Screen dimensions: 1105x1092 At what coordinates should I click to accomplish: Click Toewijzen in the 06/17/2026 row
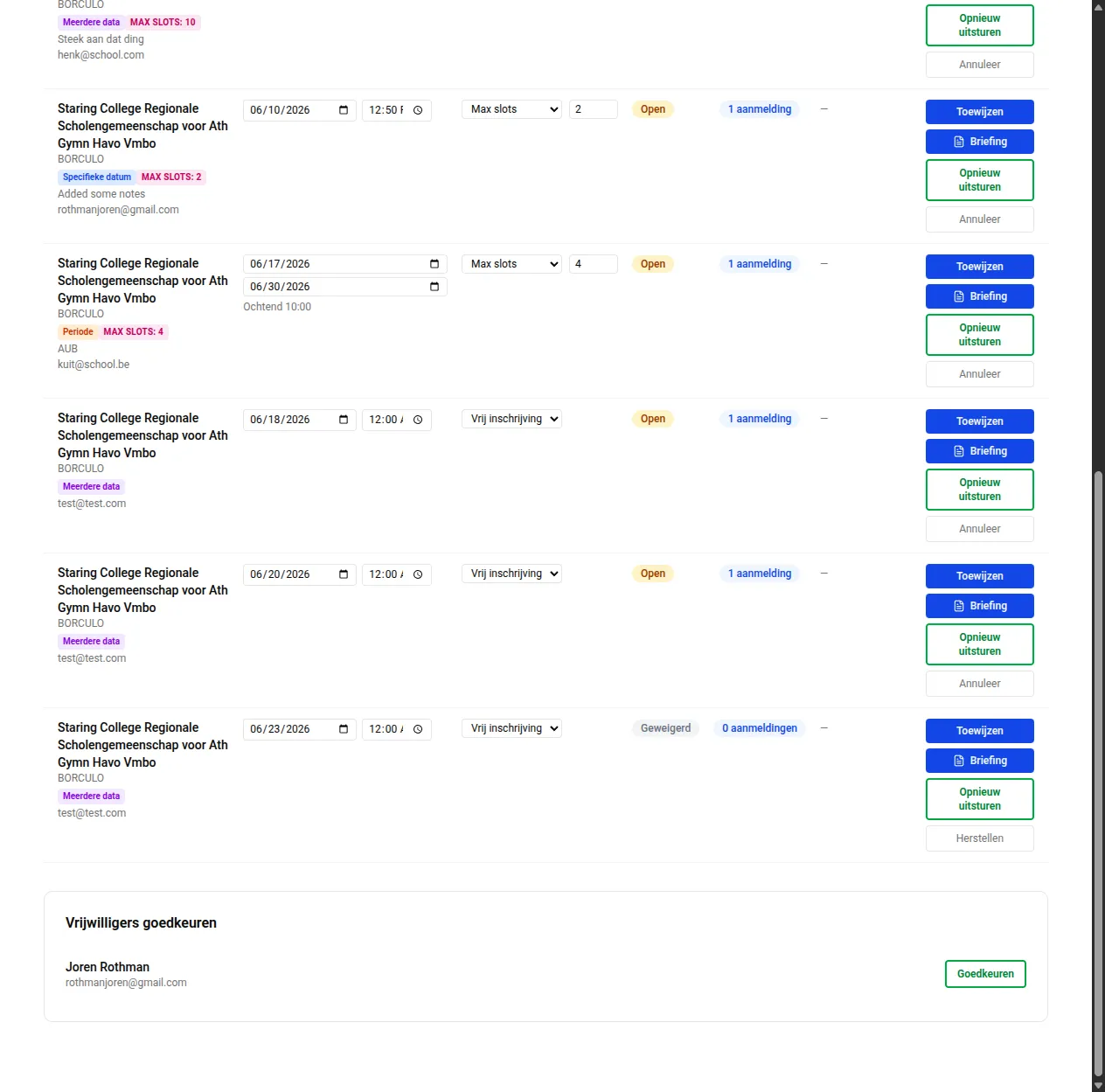[x=980, y=267]
